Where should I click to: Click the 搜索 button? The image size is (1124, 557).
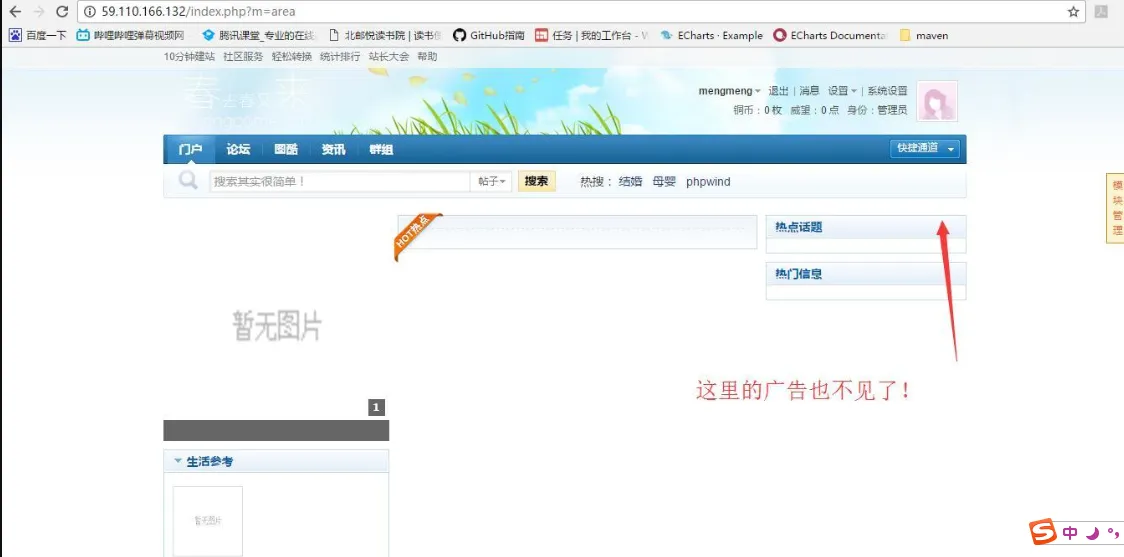pyautogui.click(x=537, y=181)
